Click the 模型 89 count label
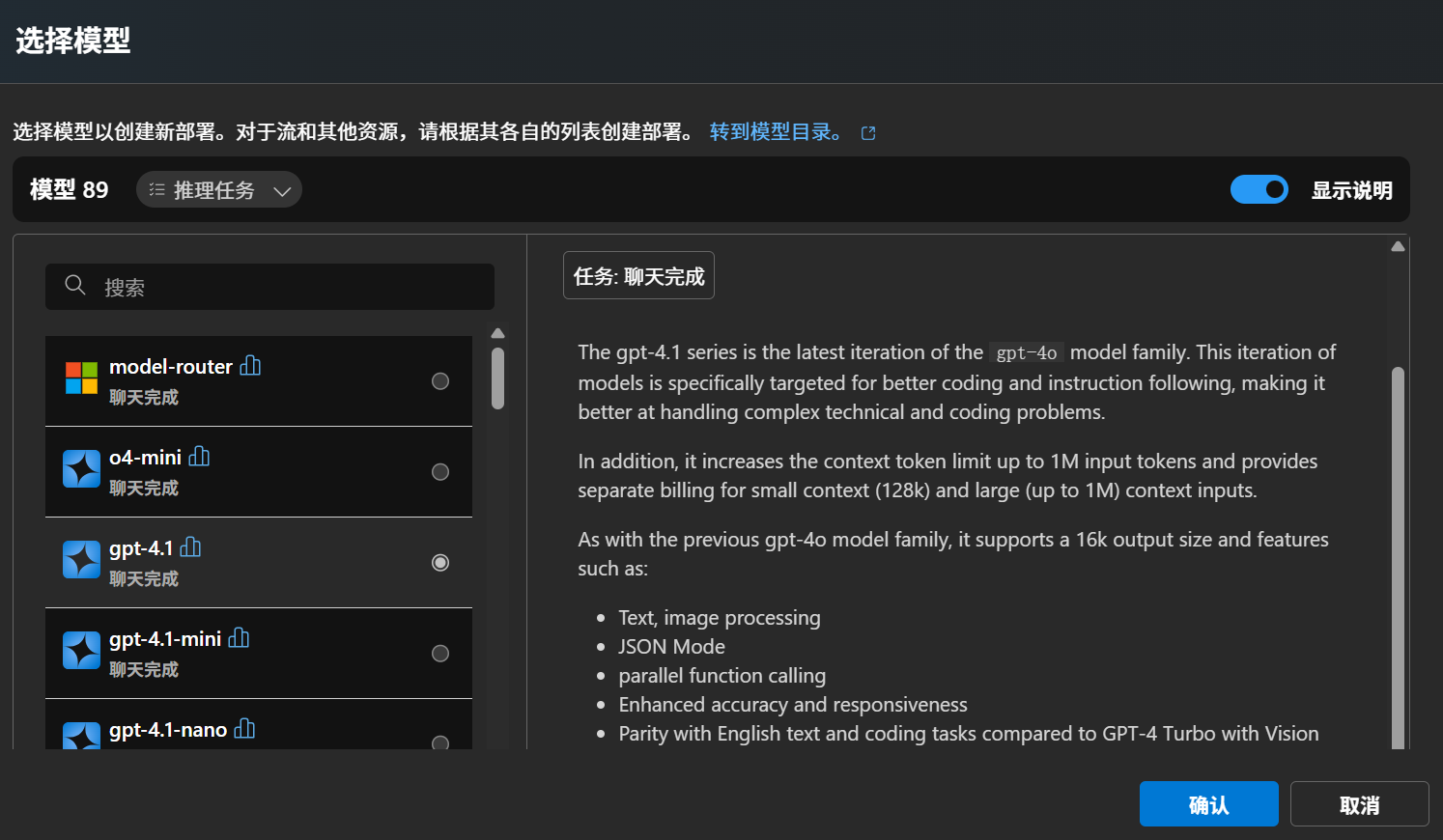 70,189
